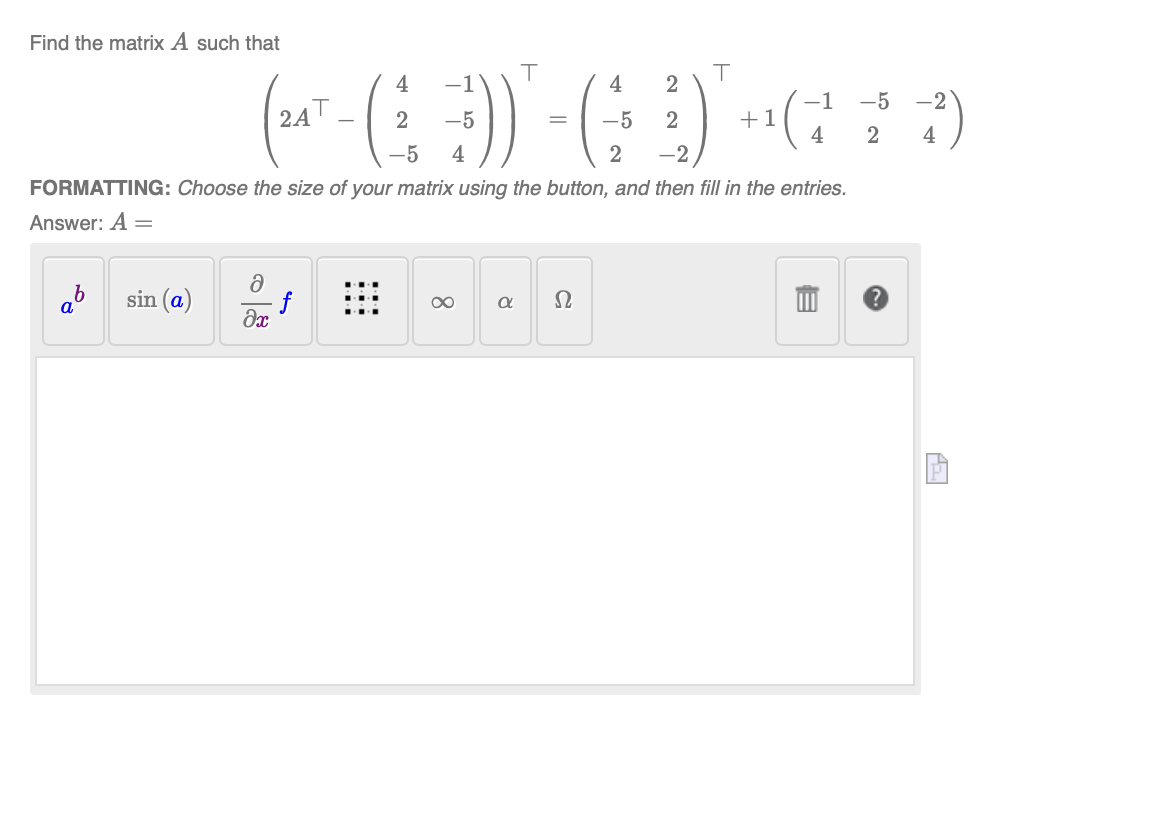Open the superscript/exponent template button
The image size is (1166, 814).
[73, 301]
